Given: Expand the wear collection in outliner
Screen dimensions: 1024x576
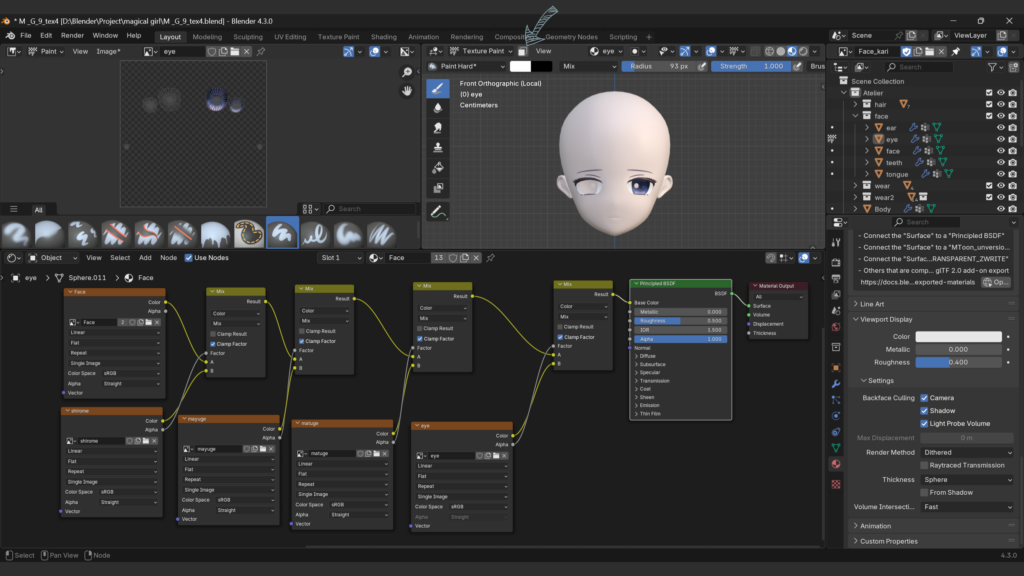Looking at the screenshot, I should point(855,185).
